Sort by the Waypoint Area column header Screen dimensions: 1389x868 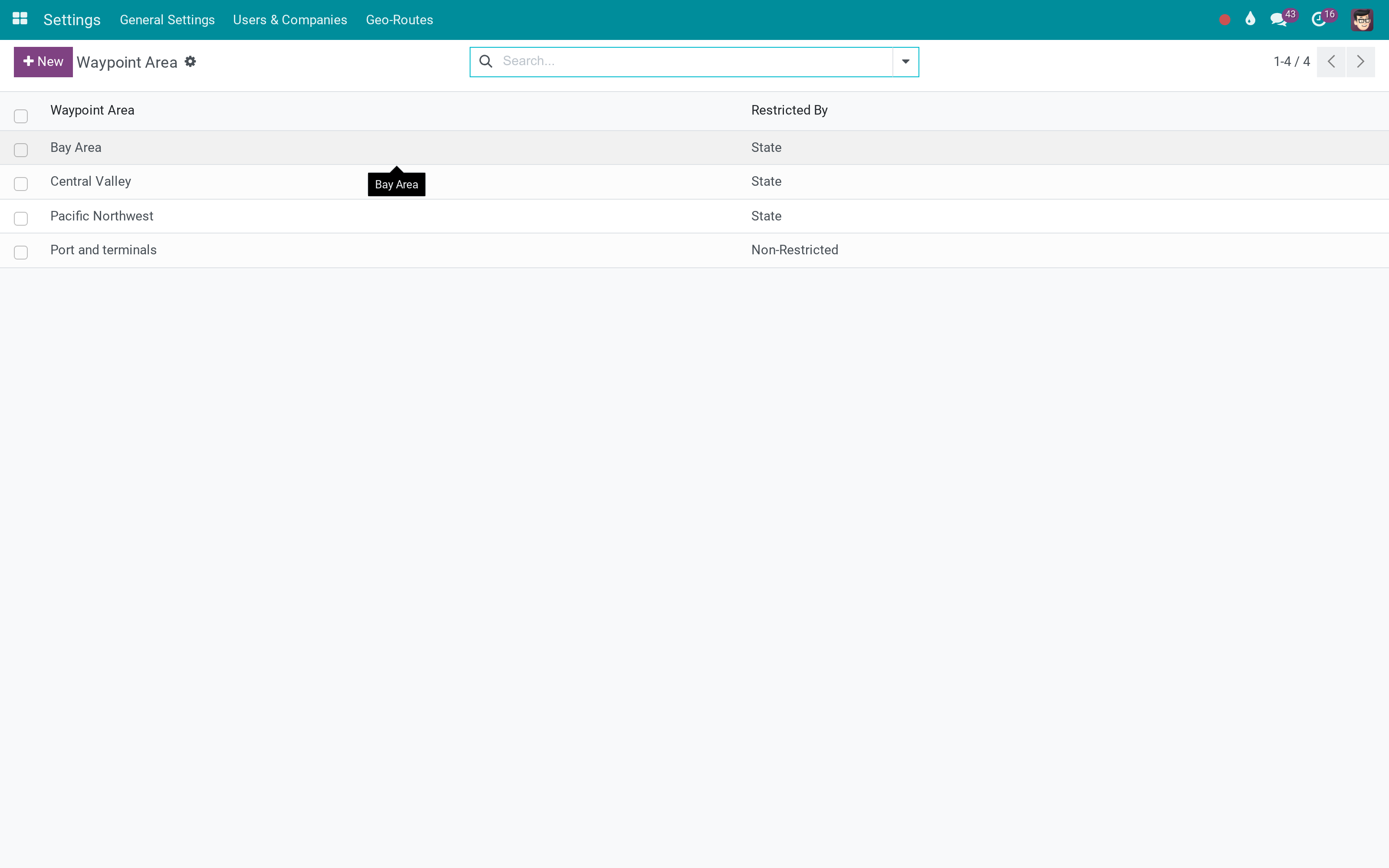click(x=92, y=110)
